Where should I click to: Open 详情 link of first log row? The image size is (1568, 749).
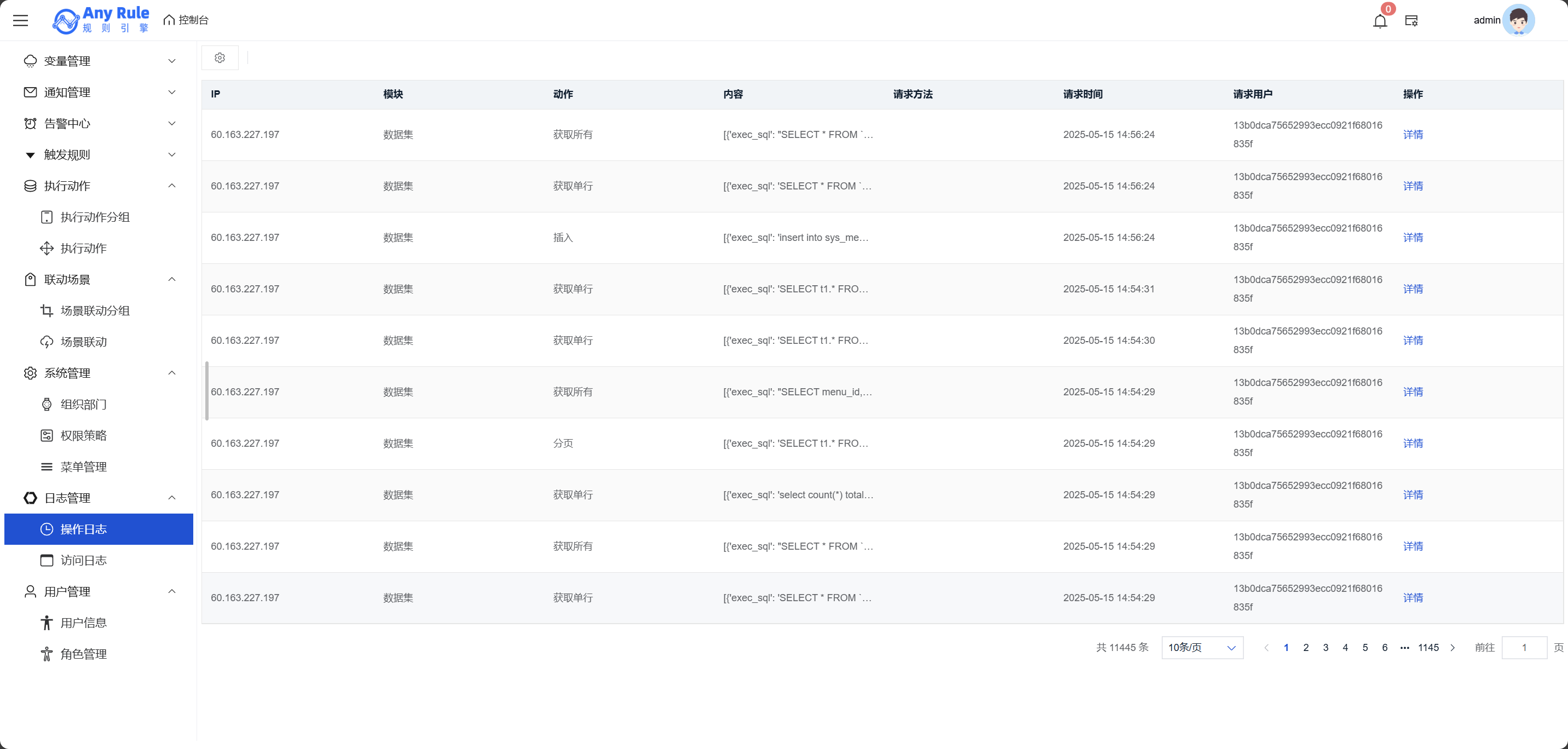1413,135
